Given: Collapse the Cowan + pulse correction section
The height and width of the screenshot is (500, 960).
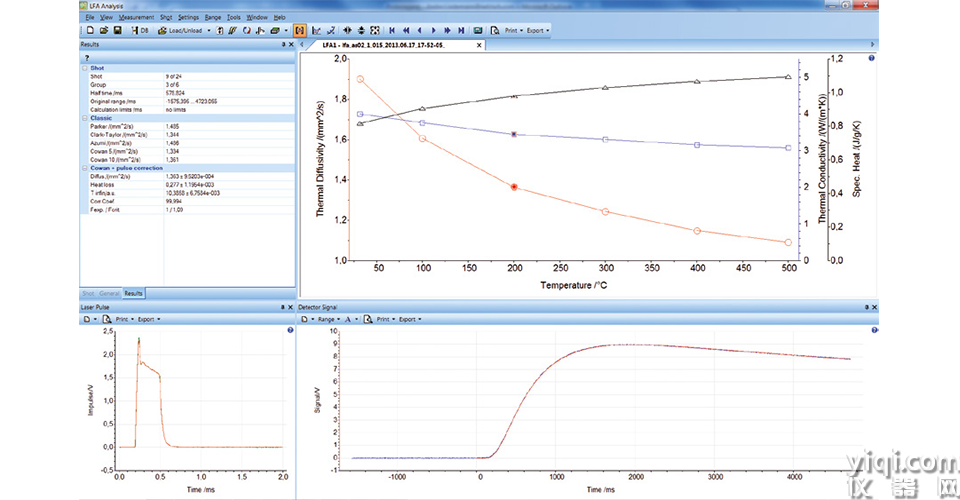Looking at the screenshot, I should (x=85, y=168).
